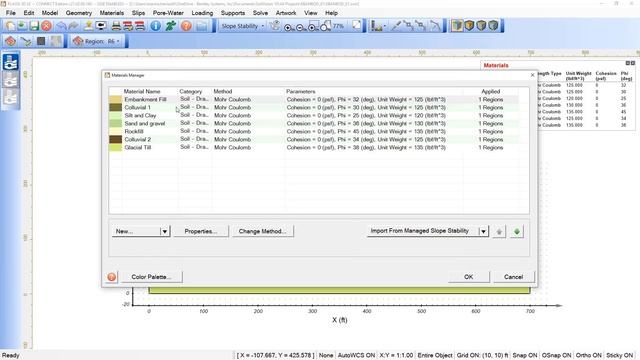Click the monitor display toolbar icon
The width and height of the screenshot is (640, 360).
point(101,26)
